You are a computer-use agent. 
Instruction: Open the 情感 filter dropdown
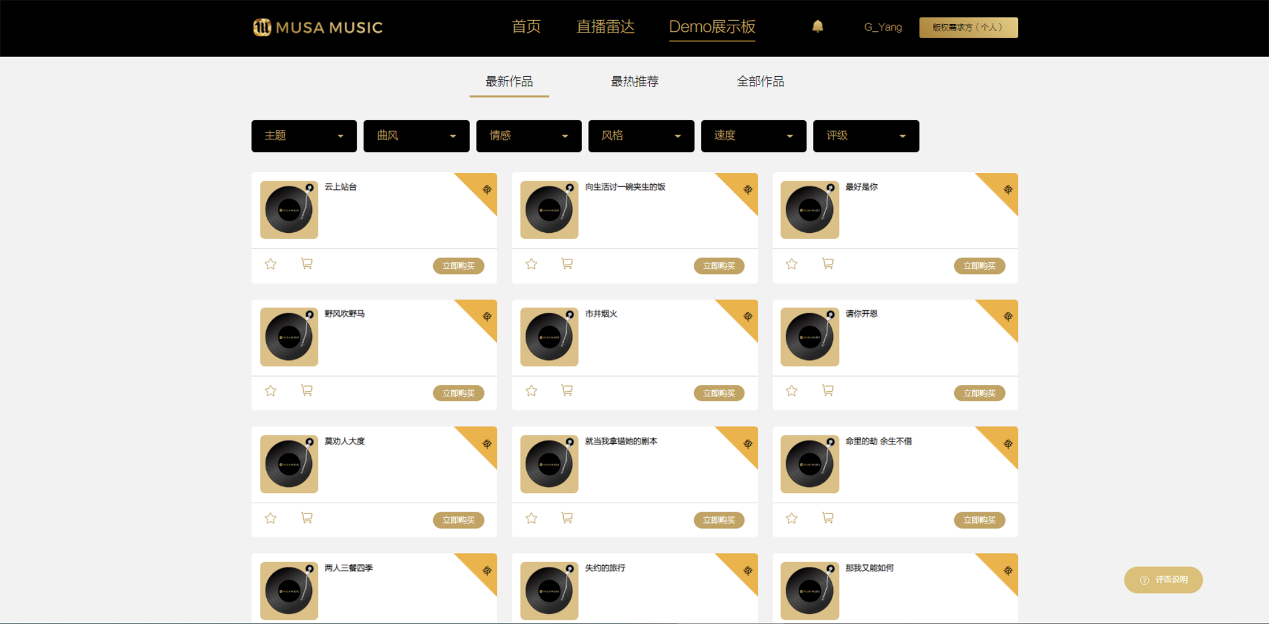[529, 136]
